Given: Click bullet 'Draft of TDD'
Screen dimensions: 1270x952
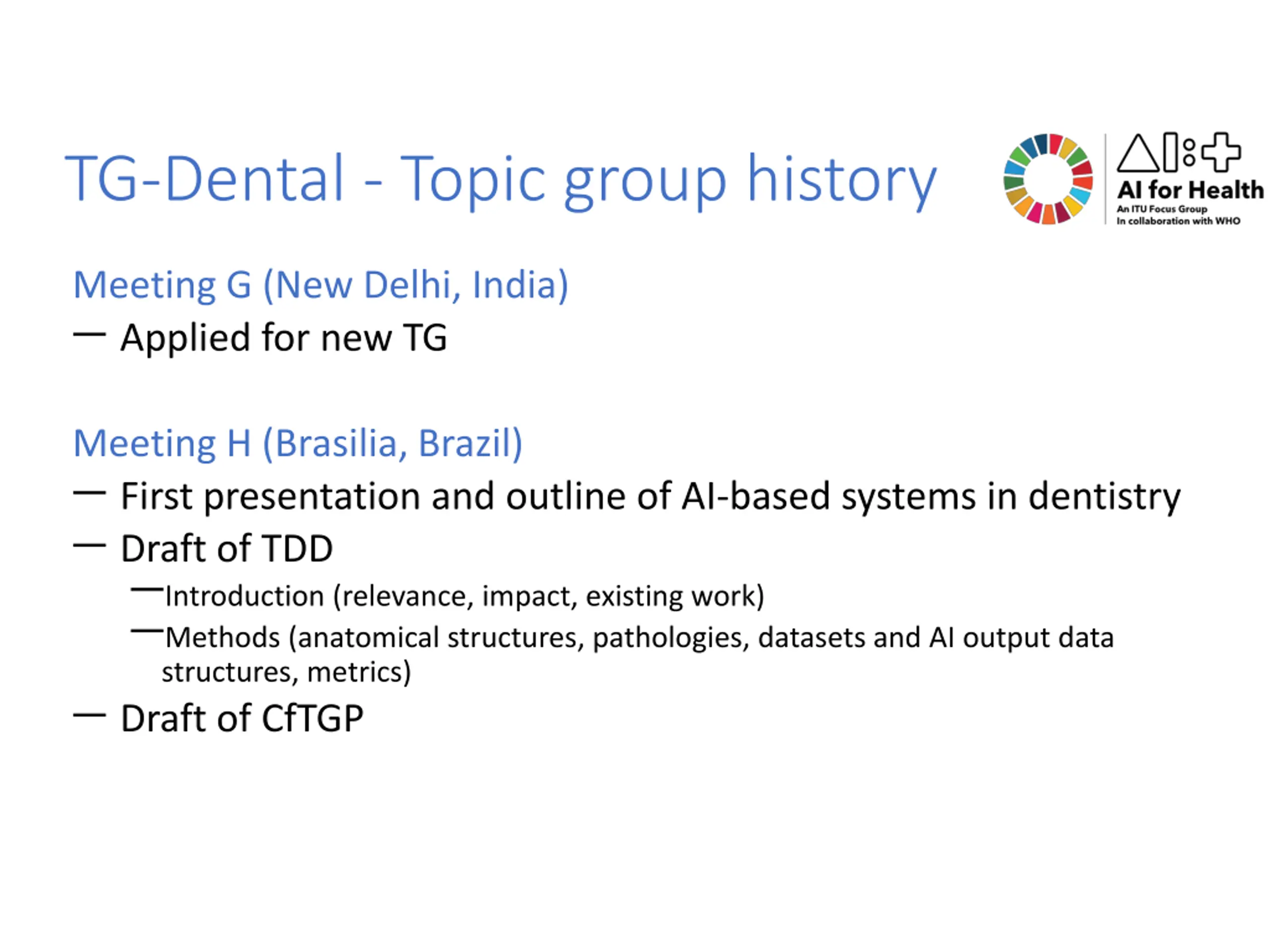Looking at the screenshot, I should pos(227,548).
